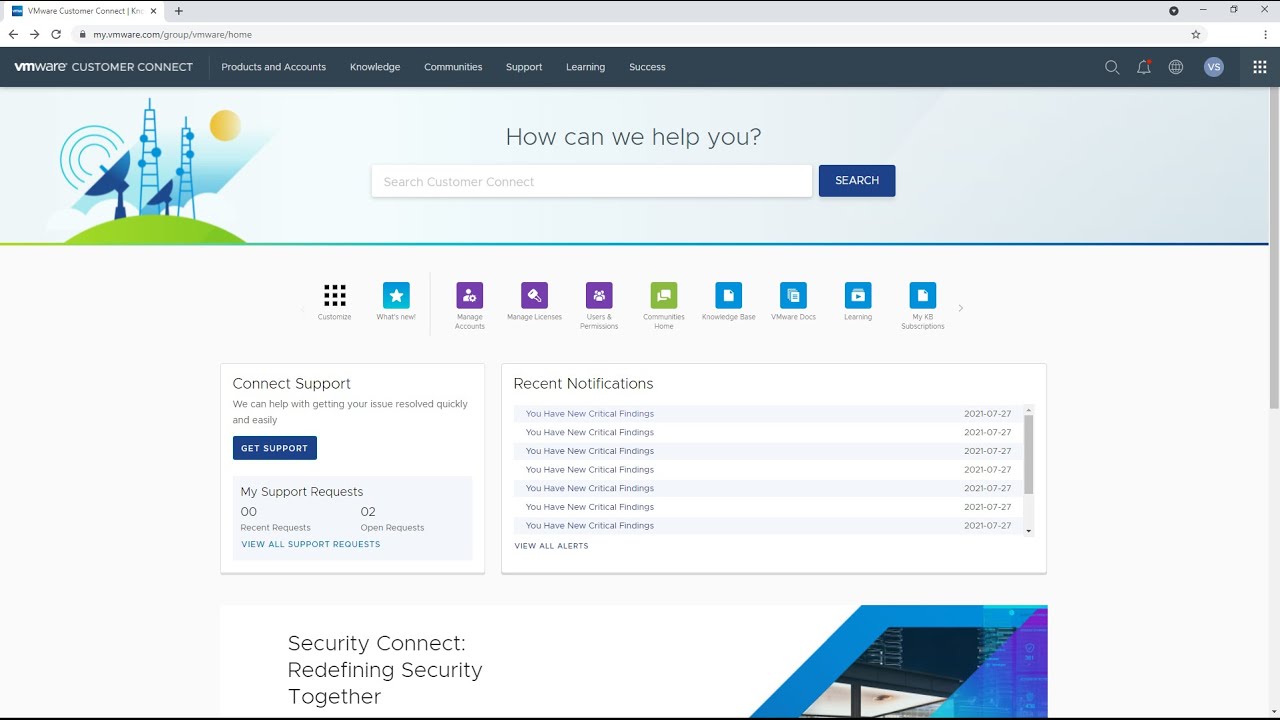1280x720 pixels.
Task: Show more quick links with right chevron
Action: 961,308
